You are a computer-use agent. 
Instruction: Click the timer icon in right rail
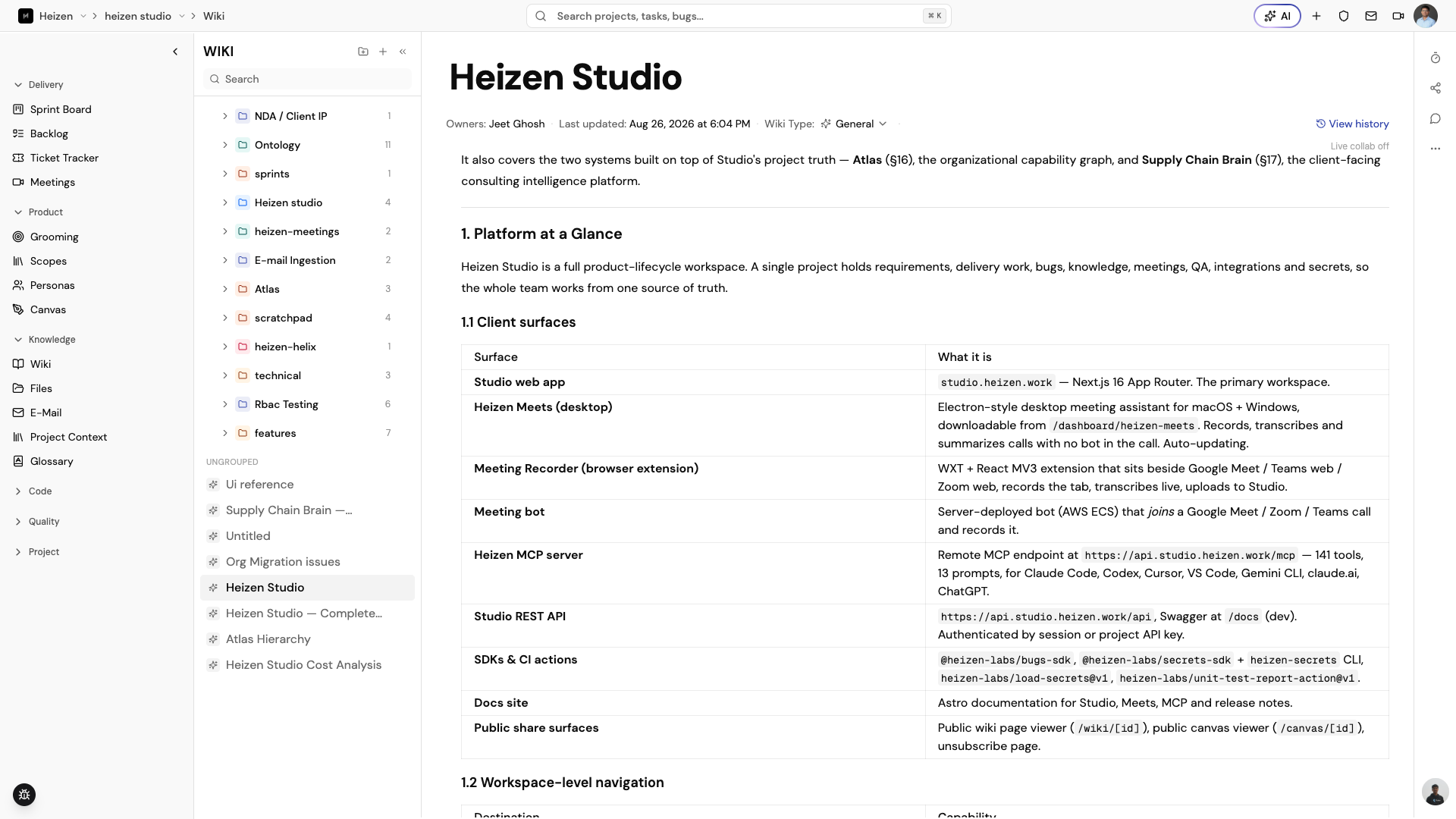(x=1436, y=58)
